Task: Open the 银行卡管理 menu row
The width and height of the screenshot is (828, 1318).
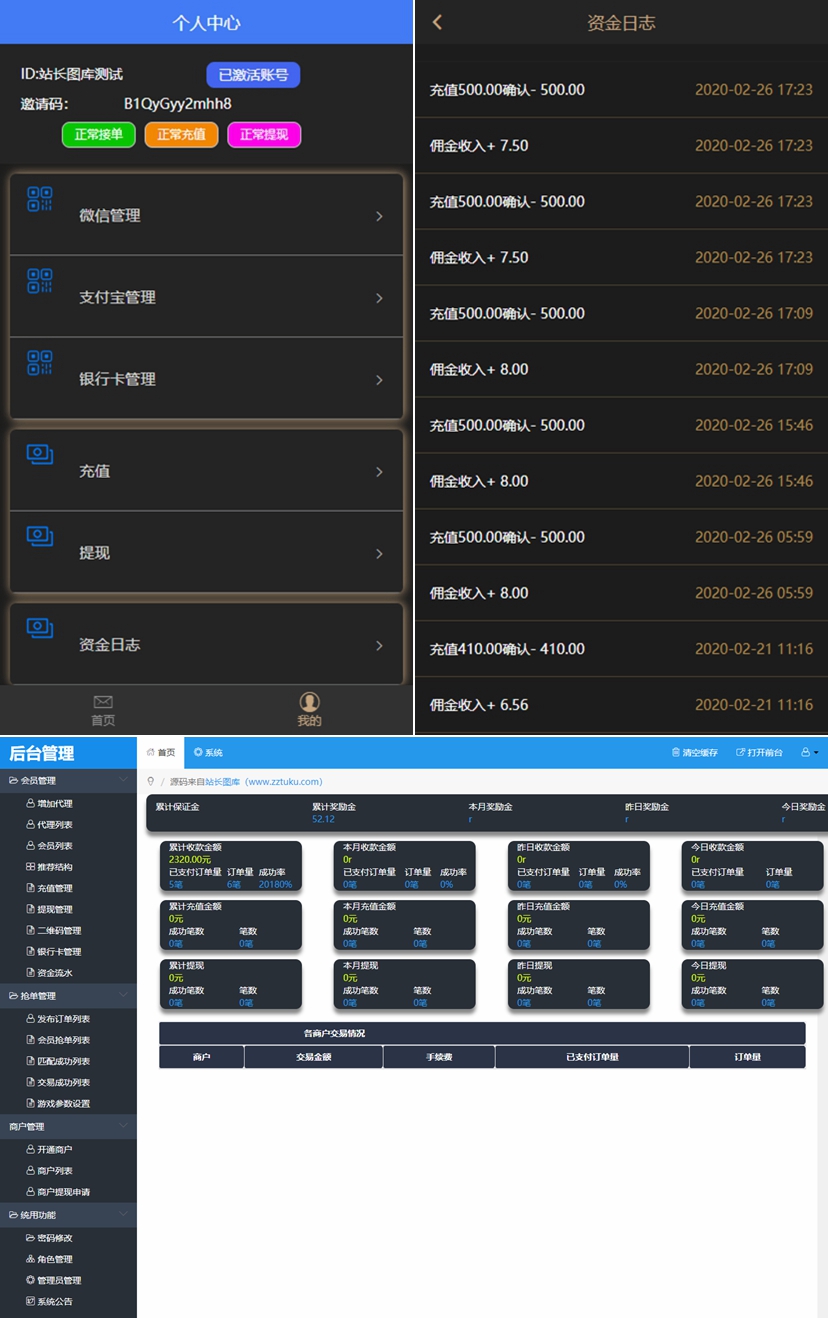Action: (206, 379)
